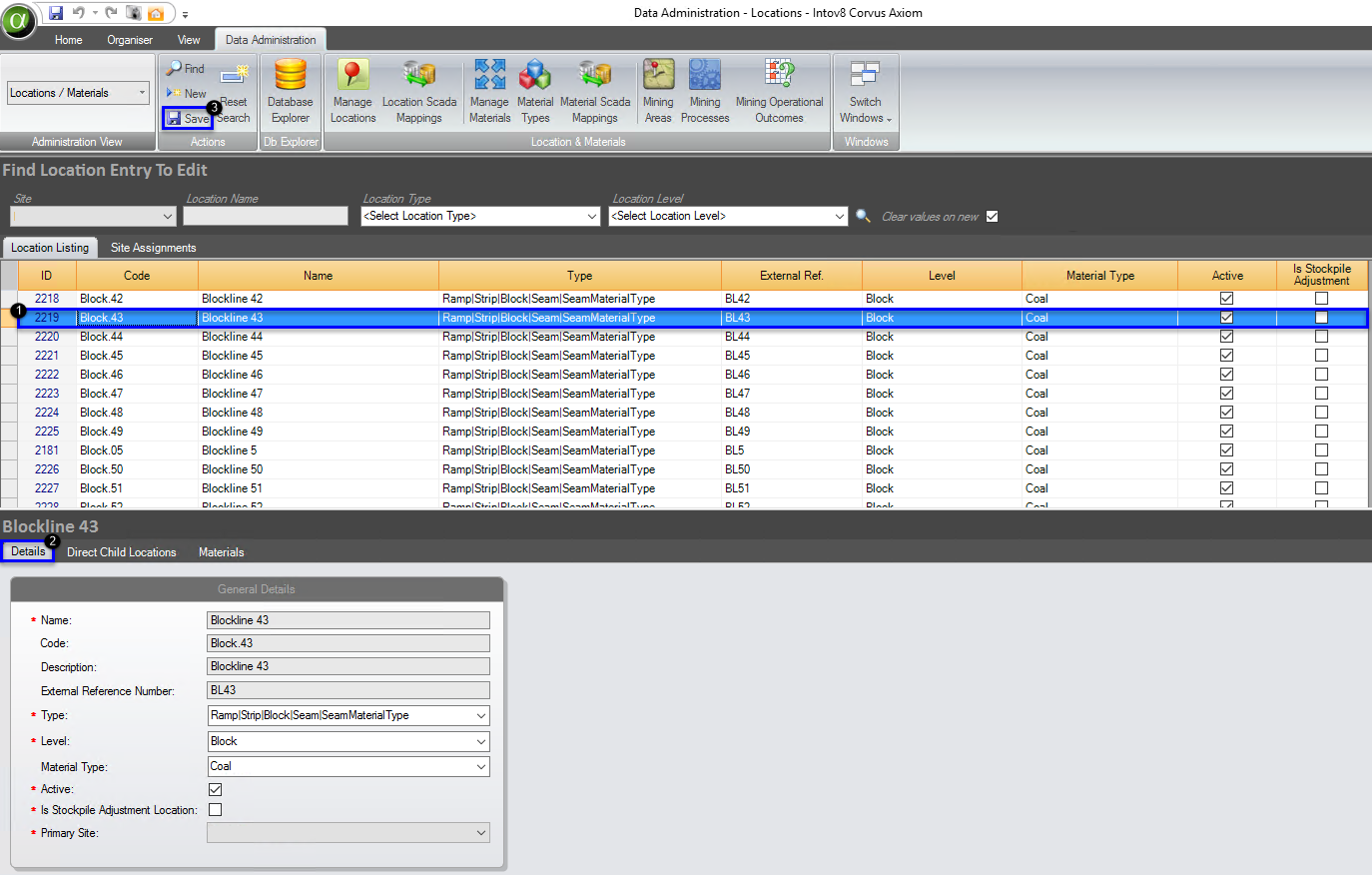Viewport: 1372px width, 875px height.
Task: Open the Direct Child Locations tab
Action: 121,552
